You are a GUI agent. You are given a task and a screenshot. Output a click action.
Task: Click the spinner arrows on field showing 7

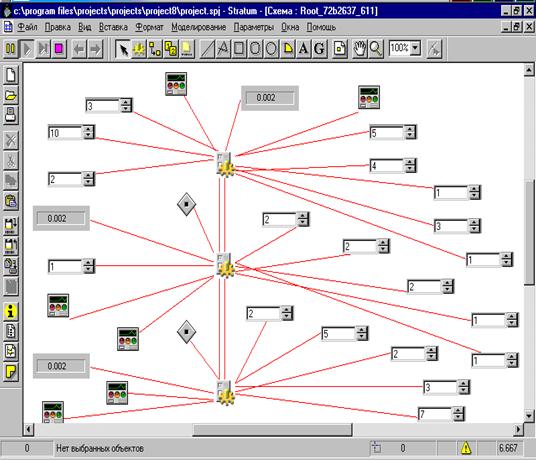[459, 414]
